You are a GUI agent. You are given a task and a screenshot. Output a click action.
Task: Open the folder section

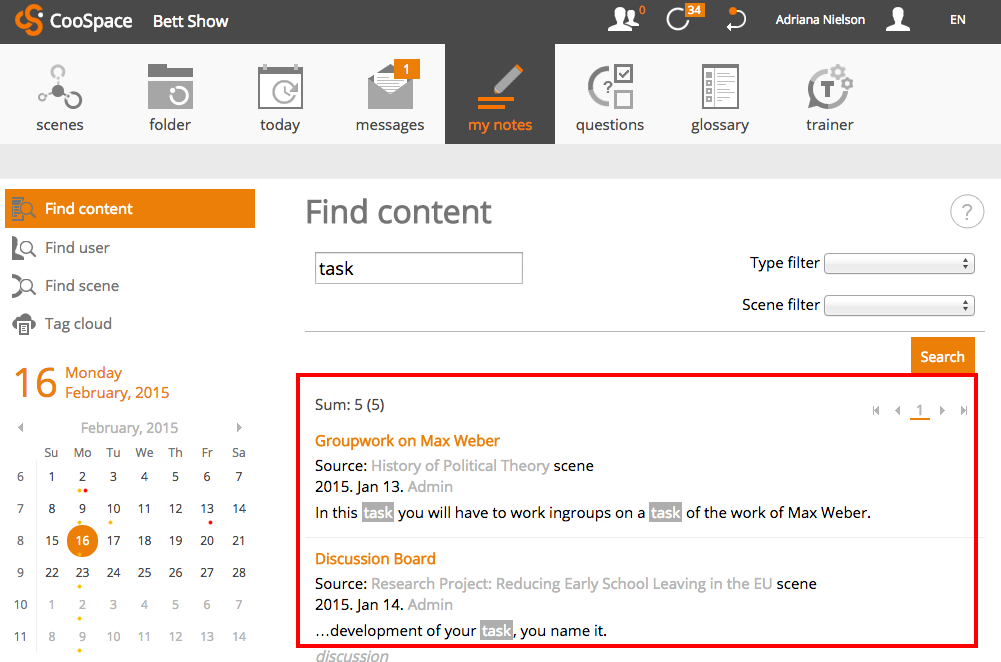point(170,97)
